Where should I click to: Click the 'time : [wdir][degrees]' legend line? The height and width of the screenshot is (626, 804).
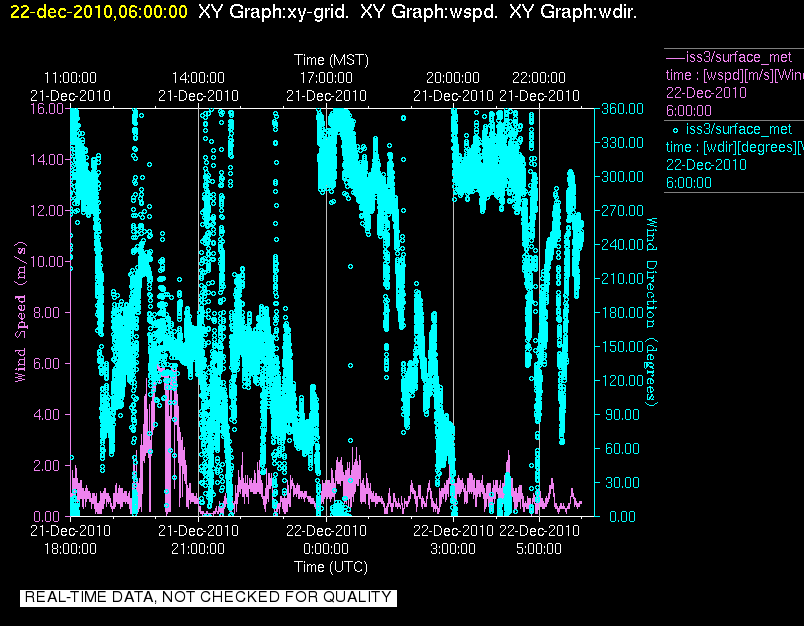(735, 147)
